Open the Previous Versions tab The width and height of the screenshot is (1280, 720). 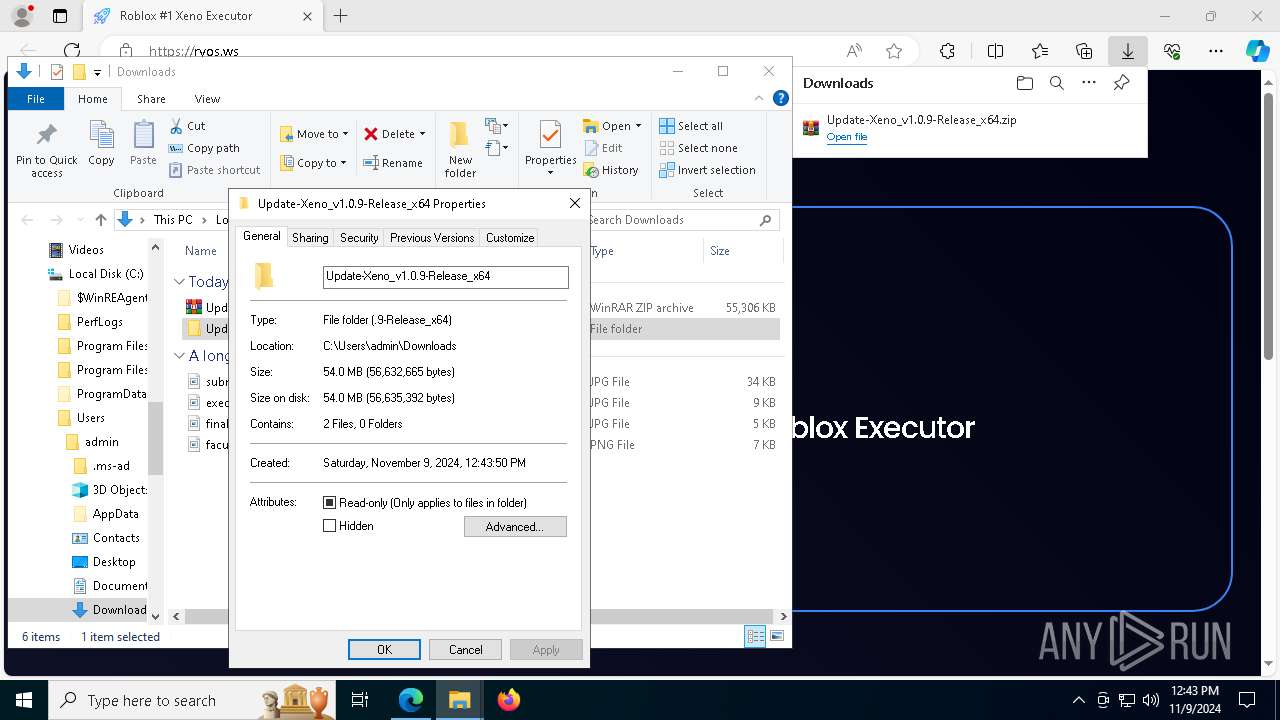click(x=432, y=238)
